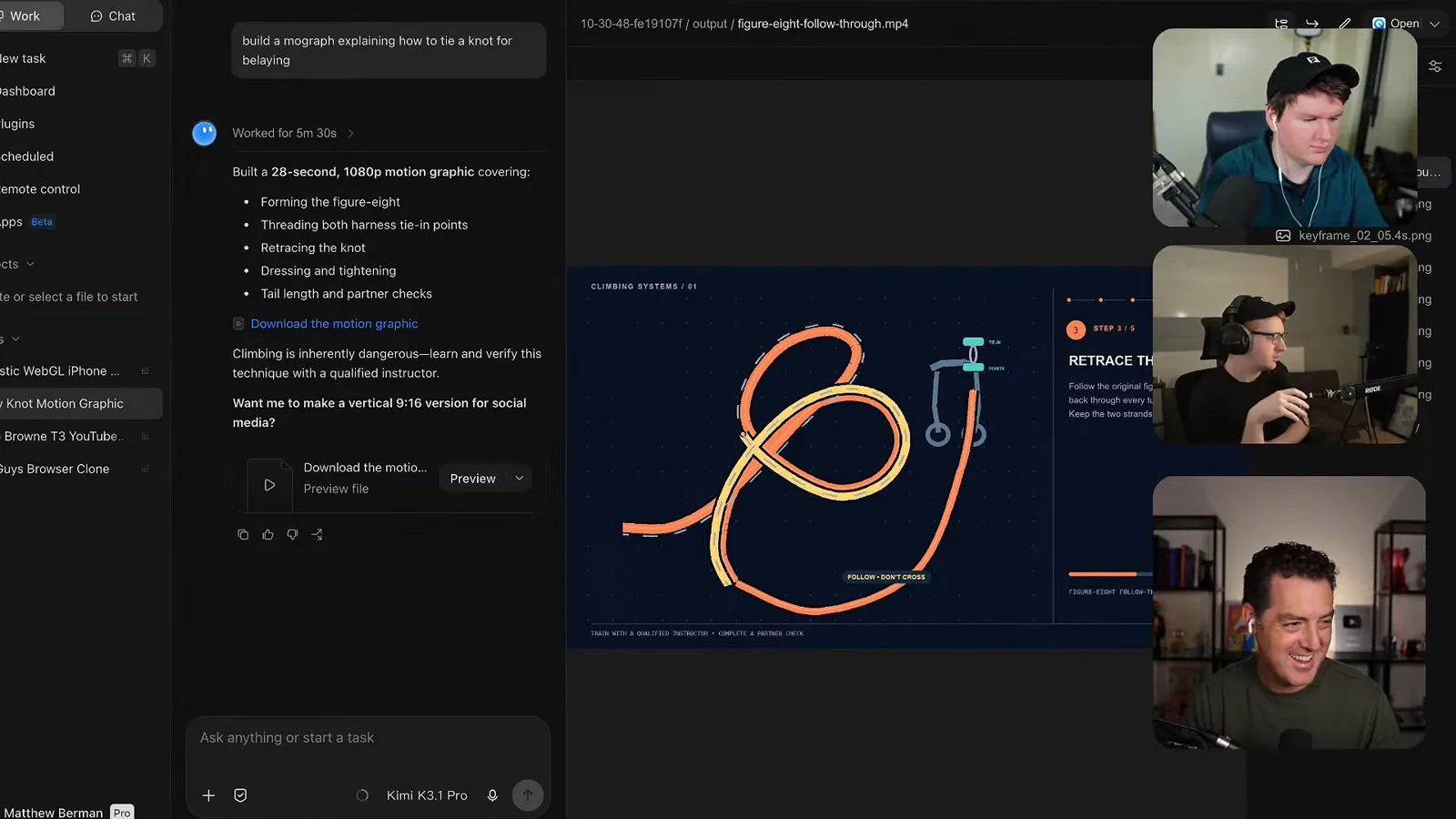Copy the assistant response with the copy icon

click(x=243, y=534)
